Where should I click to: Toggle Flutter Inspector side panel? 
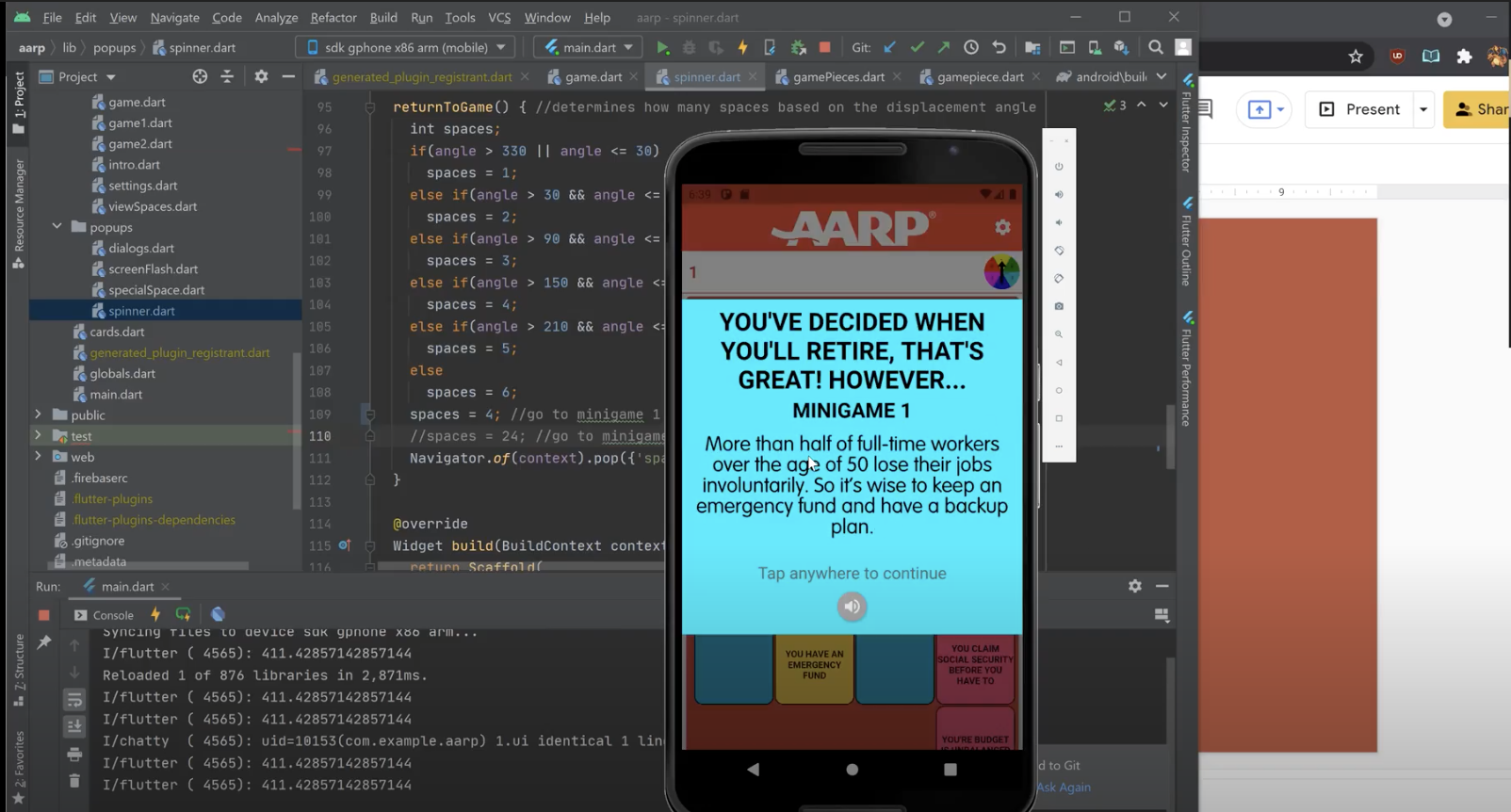tap(1187, 123)
